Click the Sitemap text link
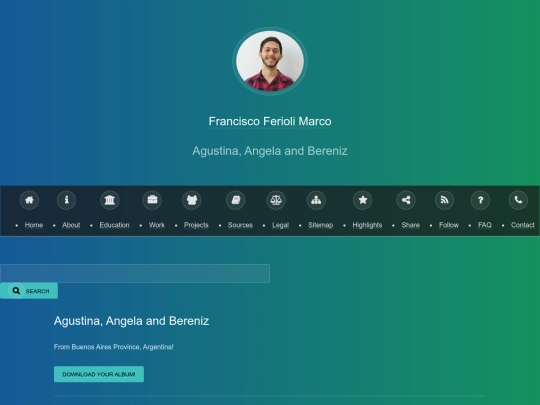The width and height of the screenshot is (540, 405). click(x=320, y=225)
